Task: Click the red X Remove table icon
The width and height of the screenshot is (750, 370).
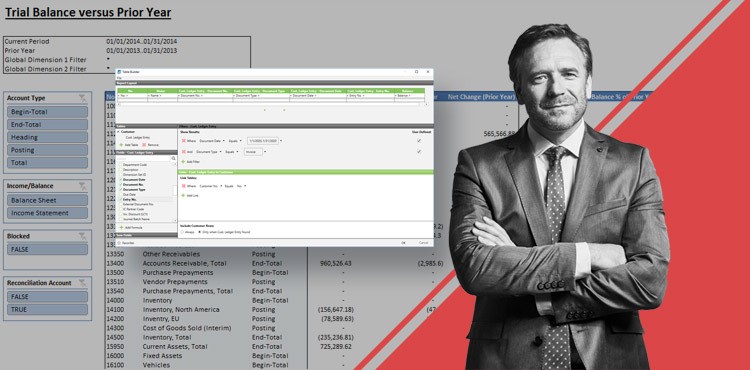Action: click(144, 144)
